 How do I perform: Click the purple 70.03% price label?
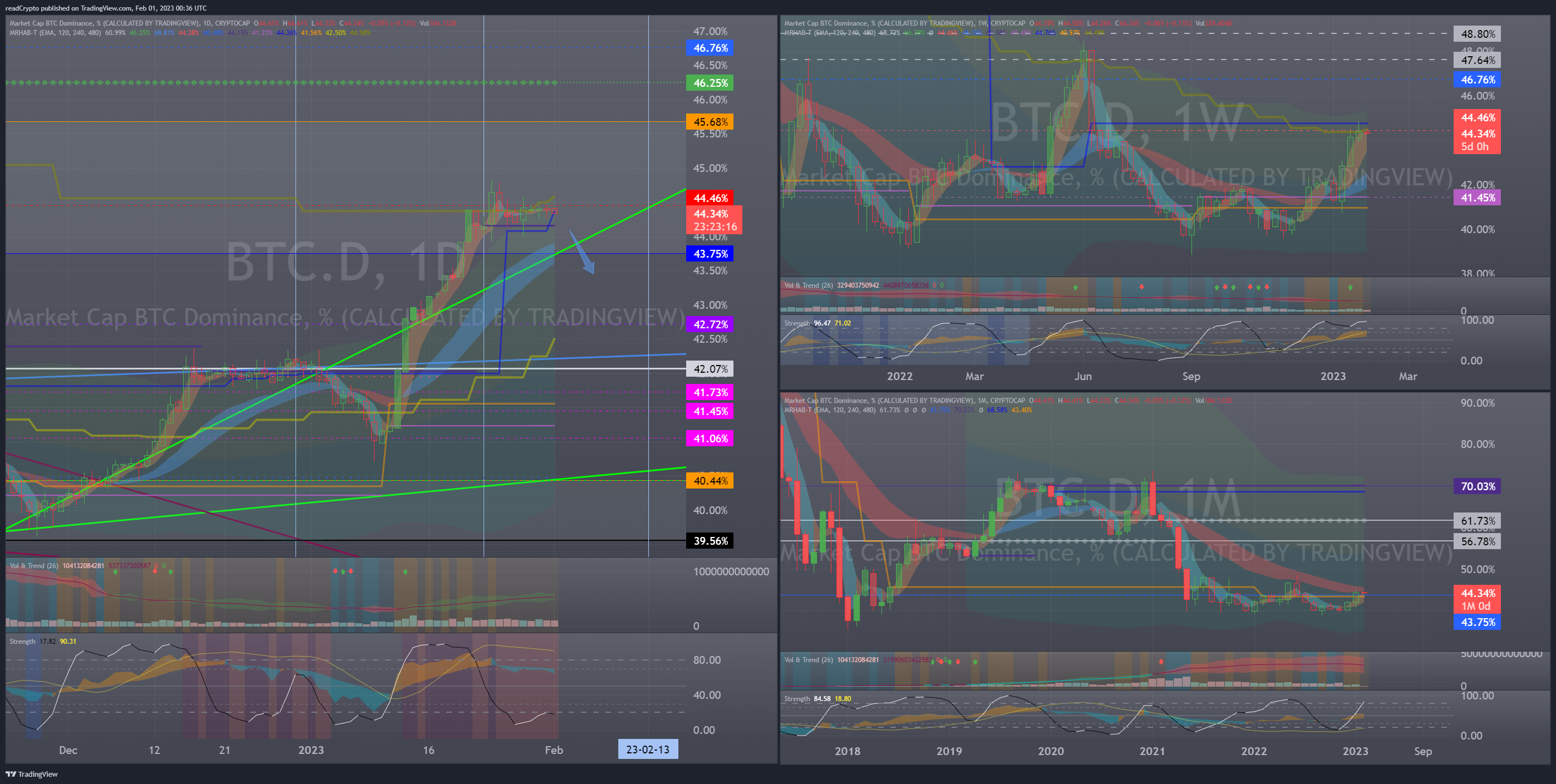[x=1478, y=486]
